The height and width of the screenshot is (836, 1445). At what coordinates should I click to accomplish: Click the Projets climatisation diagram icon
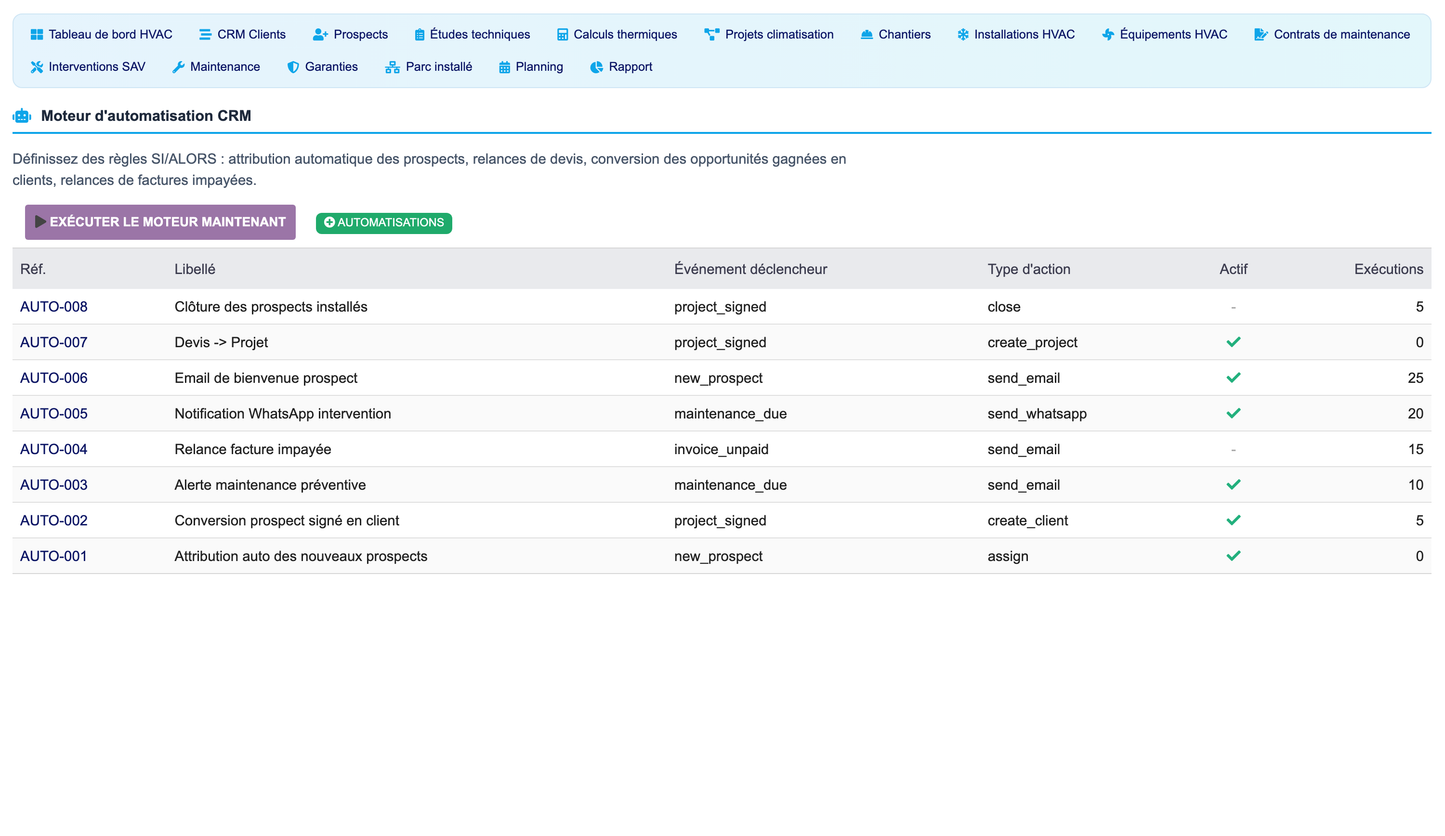tap(712, 35)
